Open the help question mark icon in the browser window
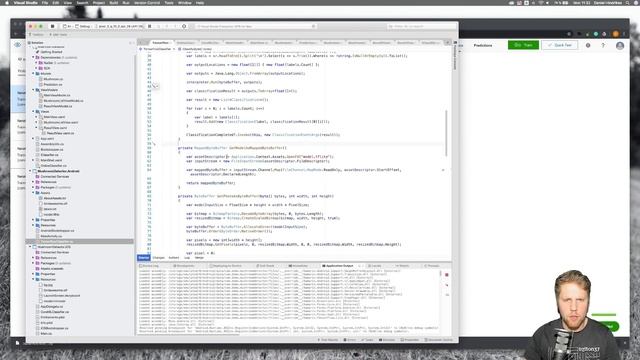Image resolution: width=640 pixels, height=360 pixels. coord(603,45)
